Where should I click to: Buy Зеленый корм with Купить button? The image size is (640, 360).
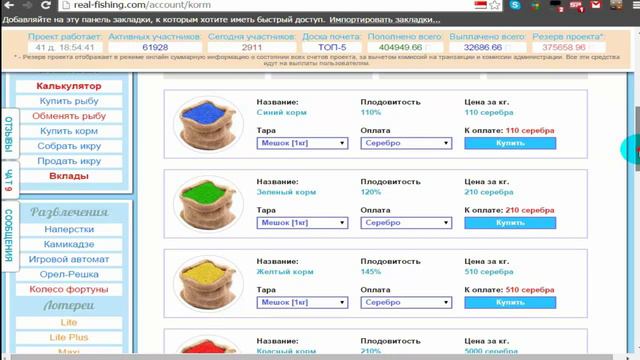click(510, 223)
